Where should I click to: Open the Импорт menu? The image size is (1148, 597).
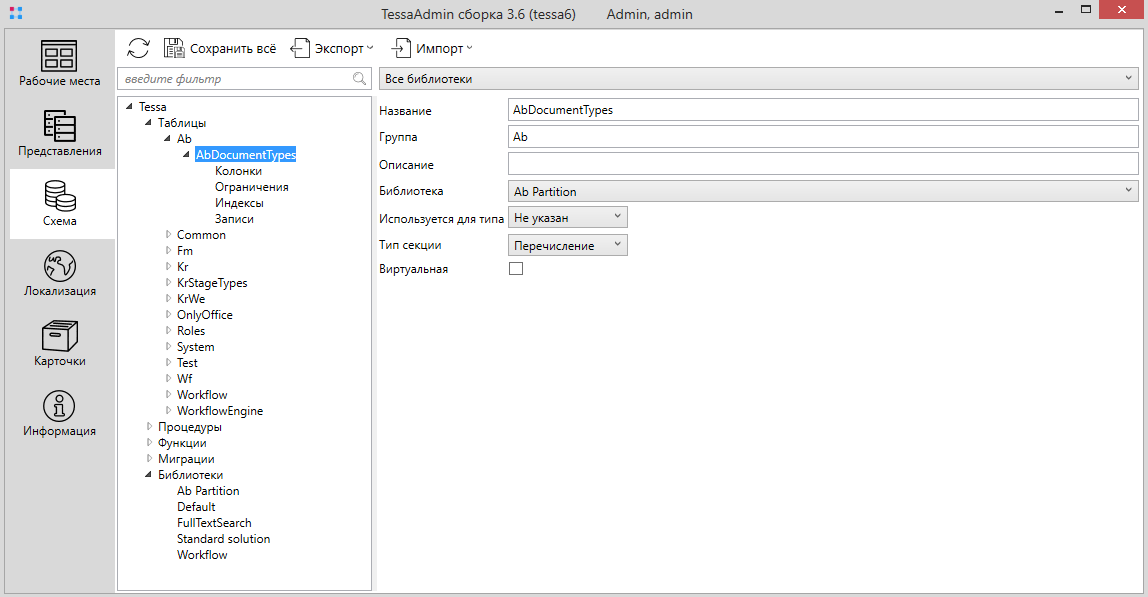[432, 48]
